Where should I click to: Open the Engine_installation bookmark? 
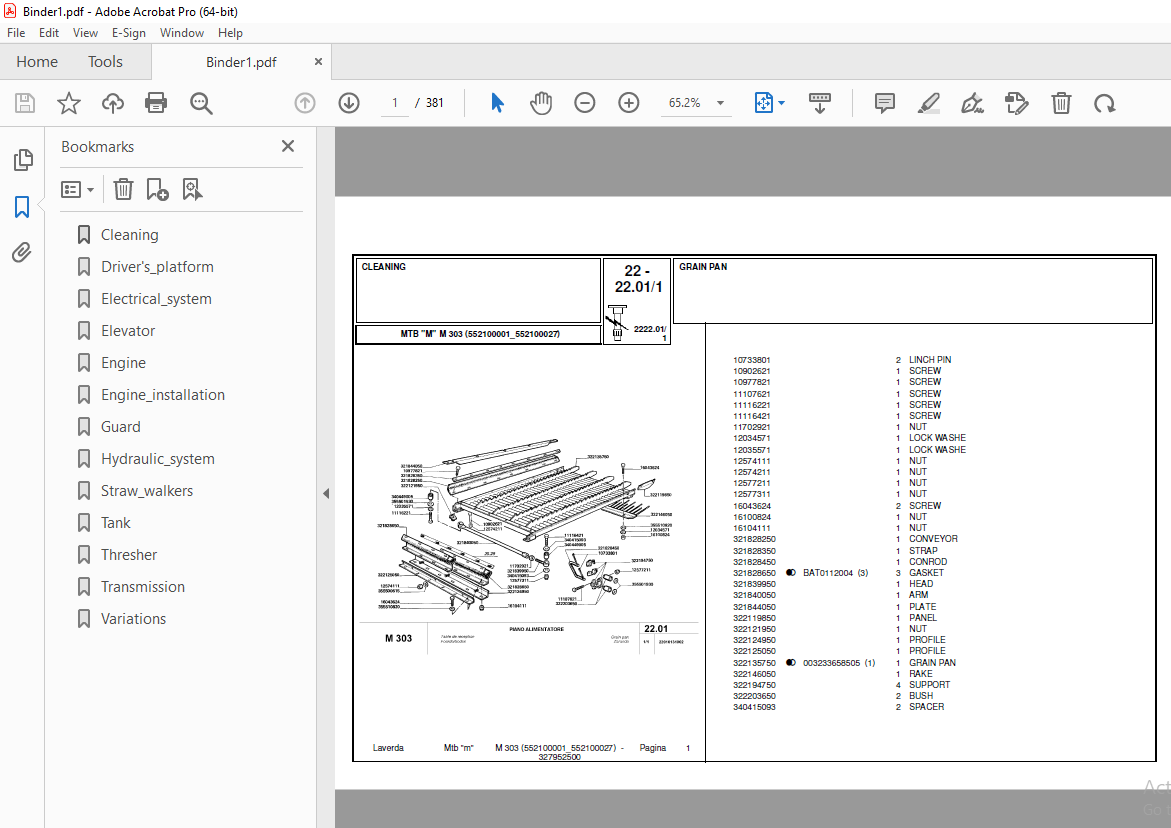tap(163, 395)
